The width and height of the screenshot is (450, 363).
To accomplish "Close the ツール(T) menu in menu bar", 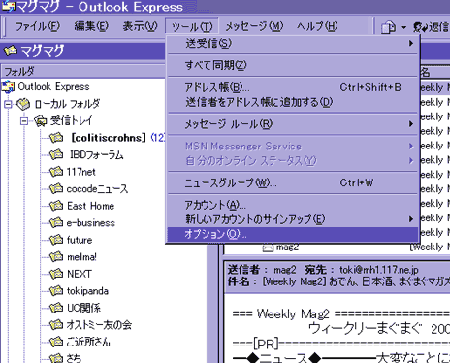I will (x=192, y=26).
